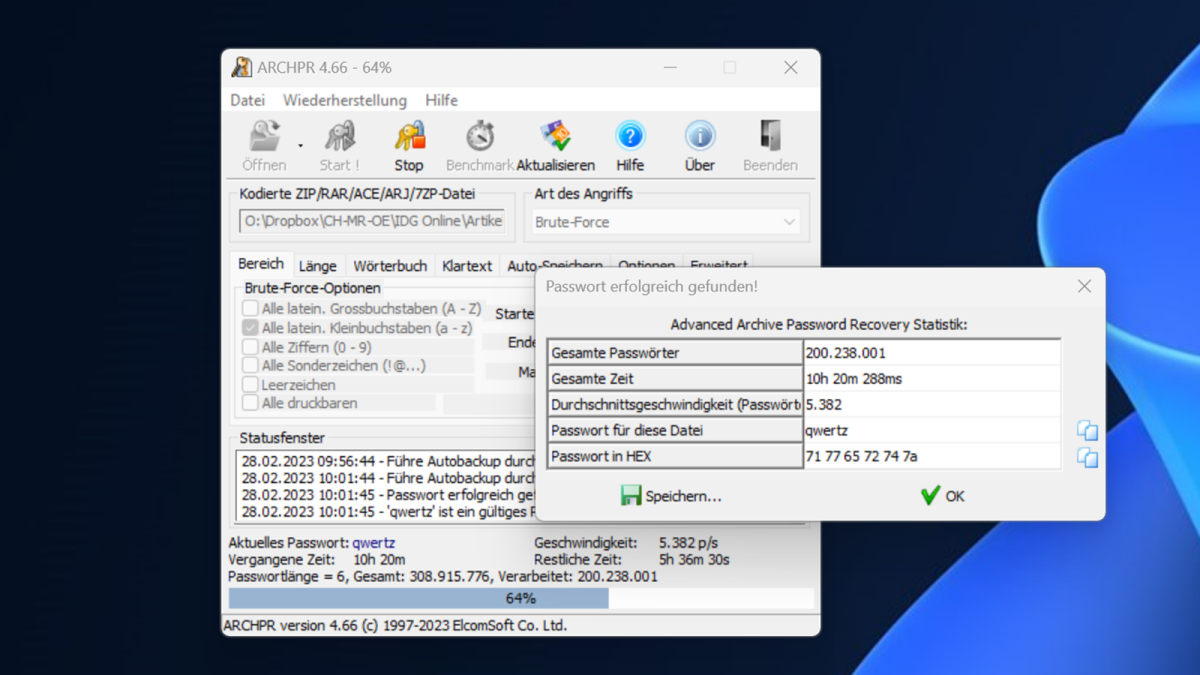Click log line 'Passwort erfolgreich' at 10:01:45
The width and height of the screenshot is (1200, 675).
[x=388, y=495]
